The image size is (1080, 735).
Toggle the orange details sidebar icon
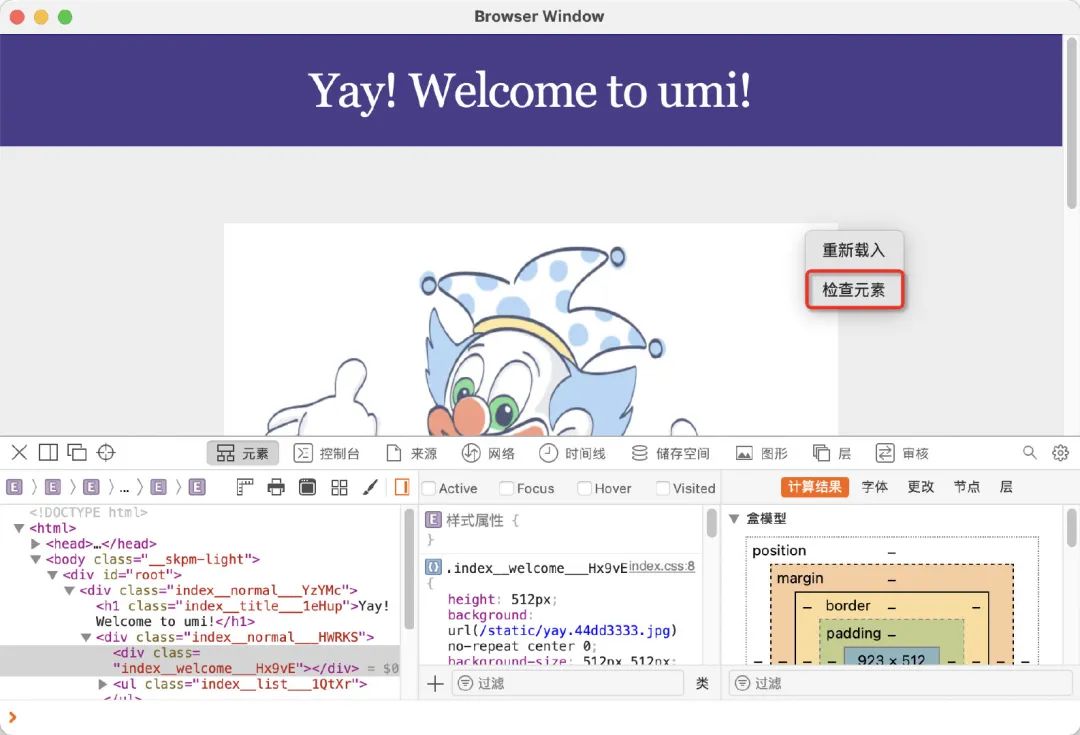pos(402,488)
